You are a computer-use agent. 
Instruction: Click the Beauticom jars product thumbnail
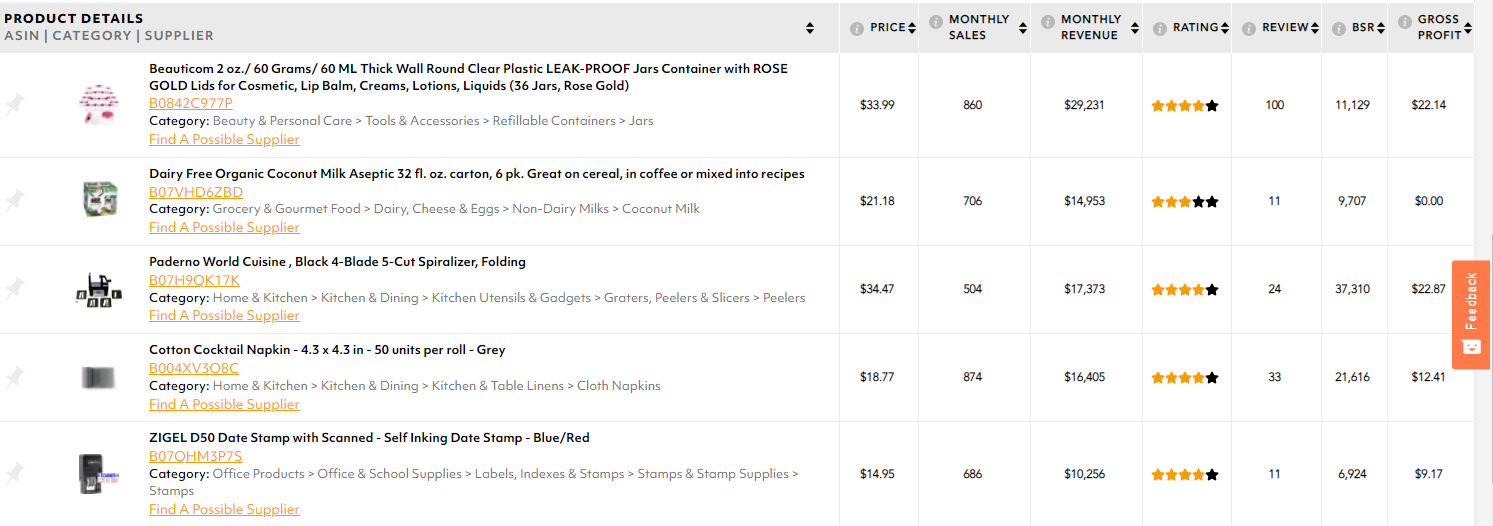[x=99, y=104]
